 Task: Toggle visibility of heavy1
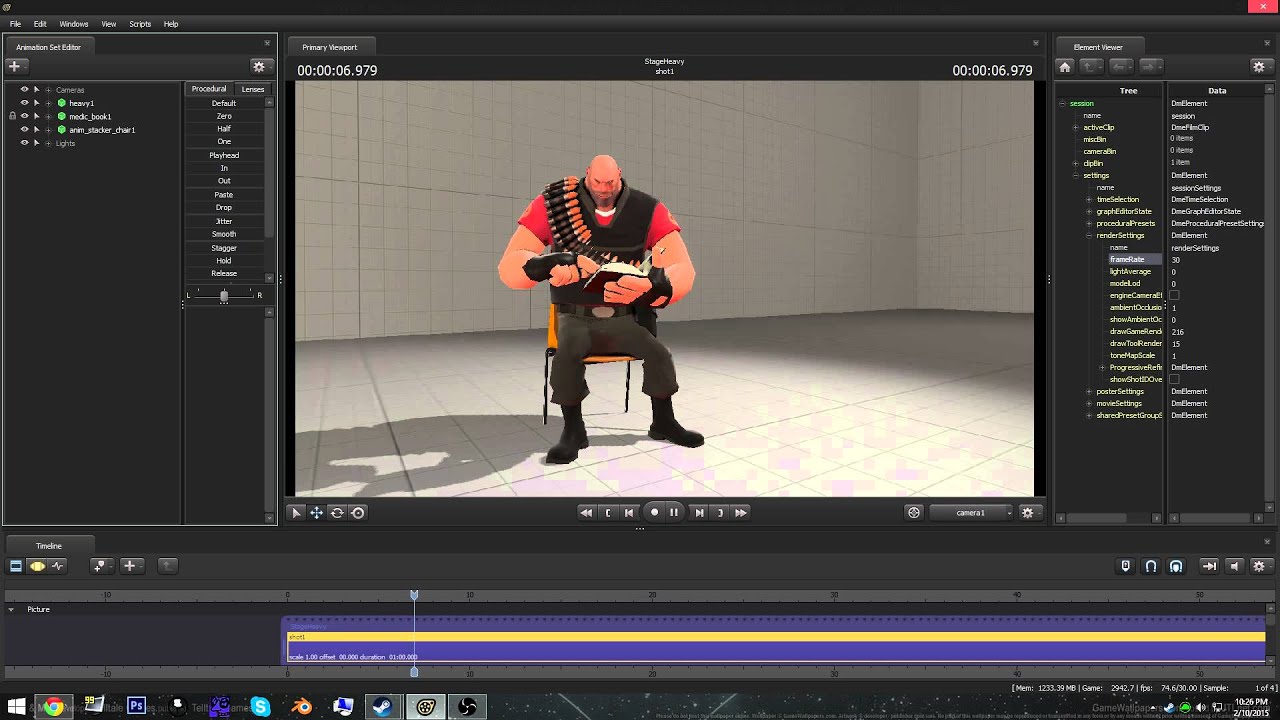coord(25,103)
